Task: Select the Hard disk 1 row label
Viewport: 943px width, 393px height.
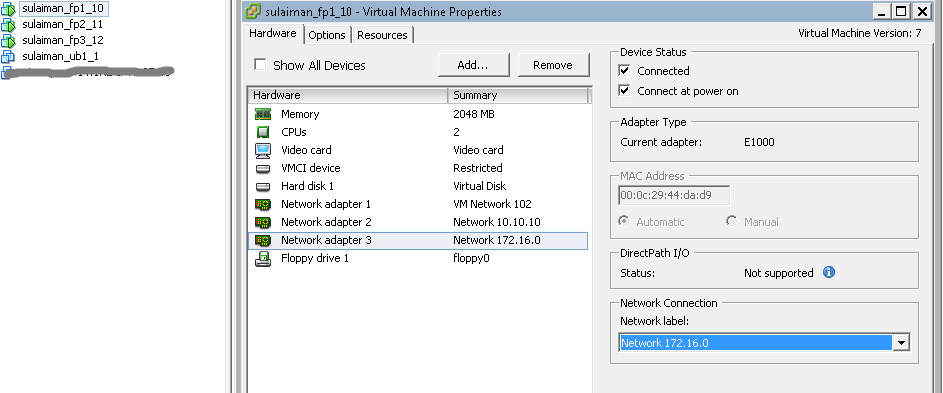Action: coord(307,186)
